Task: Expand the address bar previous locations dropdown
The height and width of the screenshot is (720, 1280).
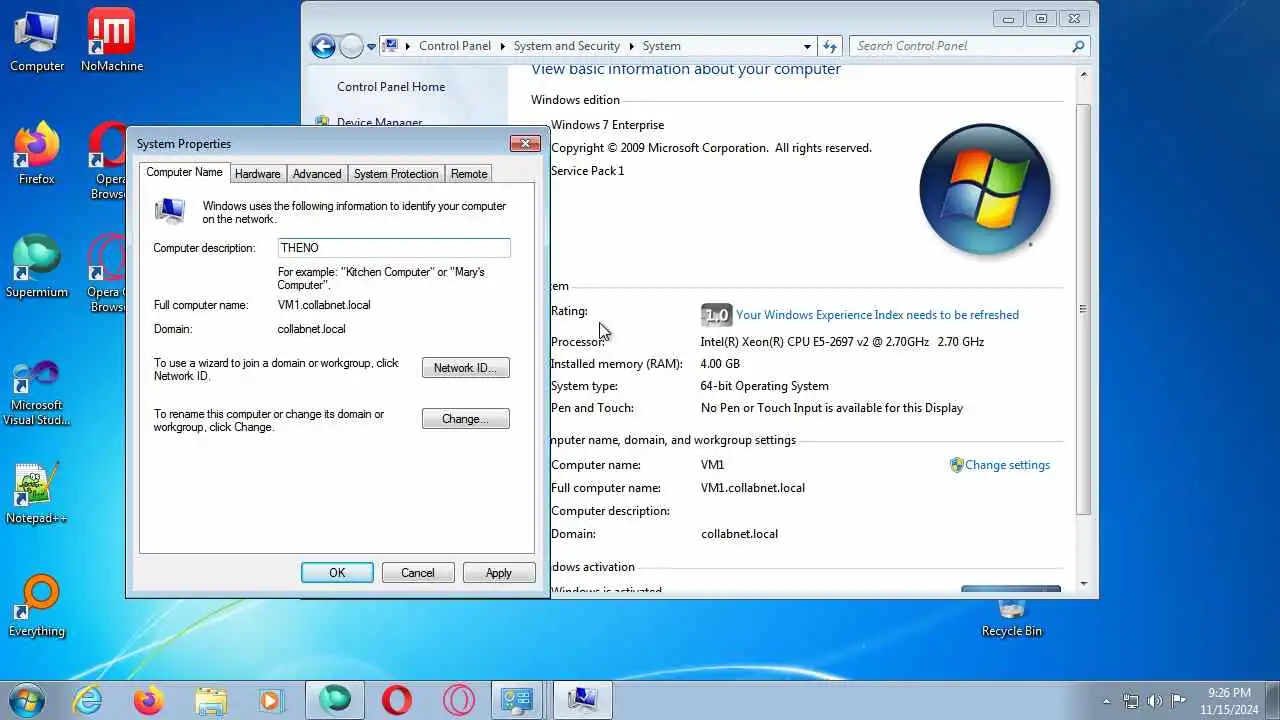Action: click(807, 46)
